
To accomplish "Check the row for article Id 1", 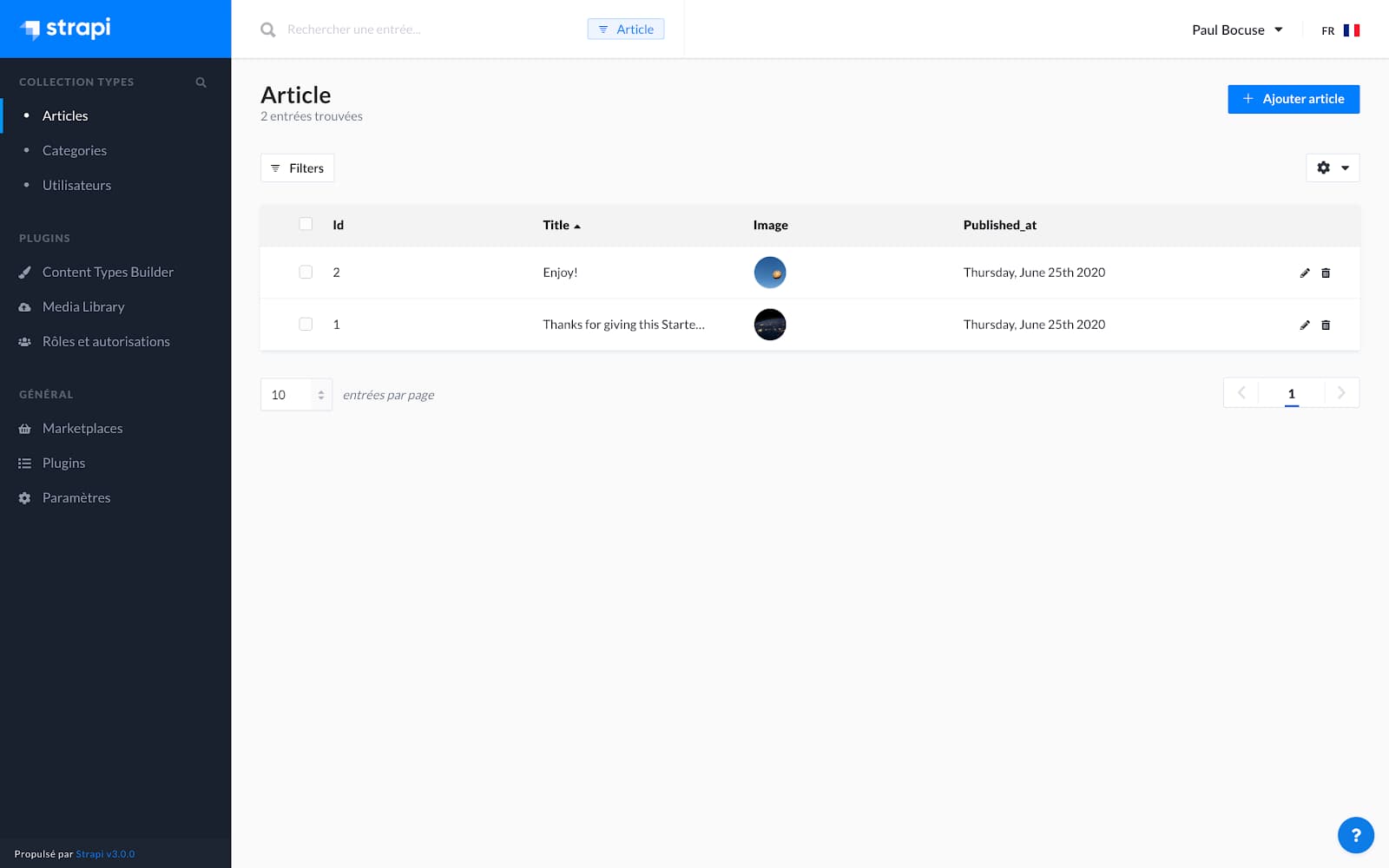I will [x=306, y=324].
